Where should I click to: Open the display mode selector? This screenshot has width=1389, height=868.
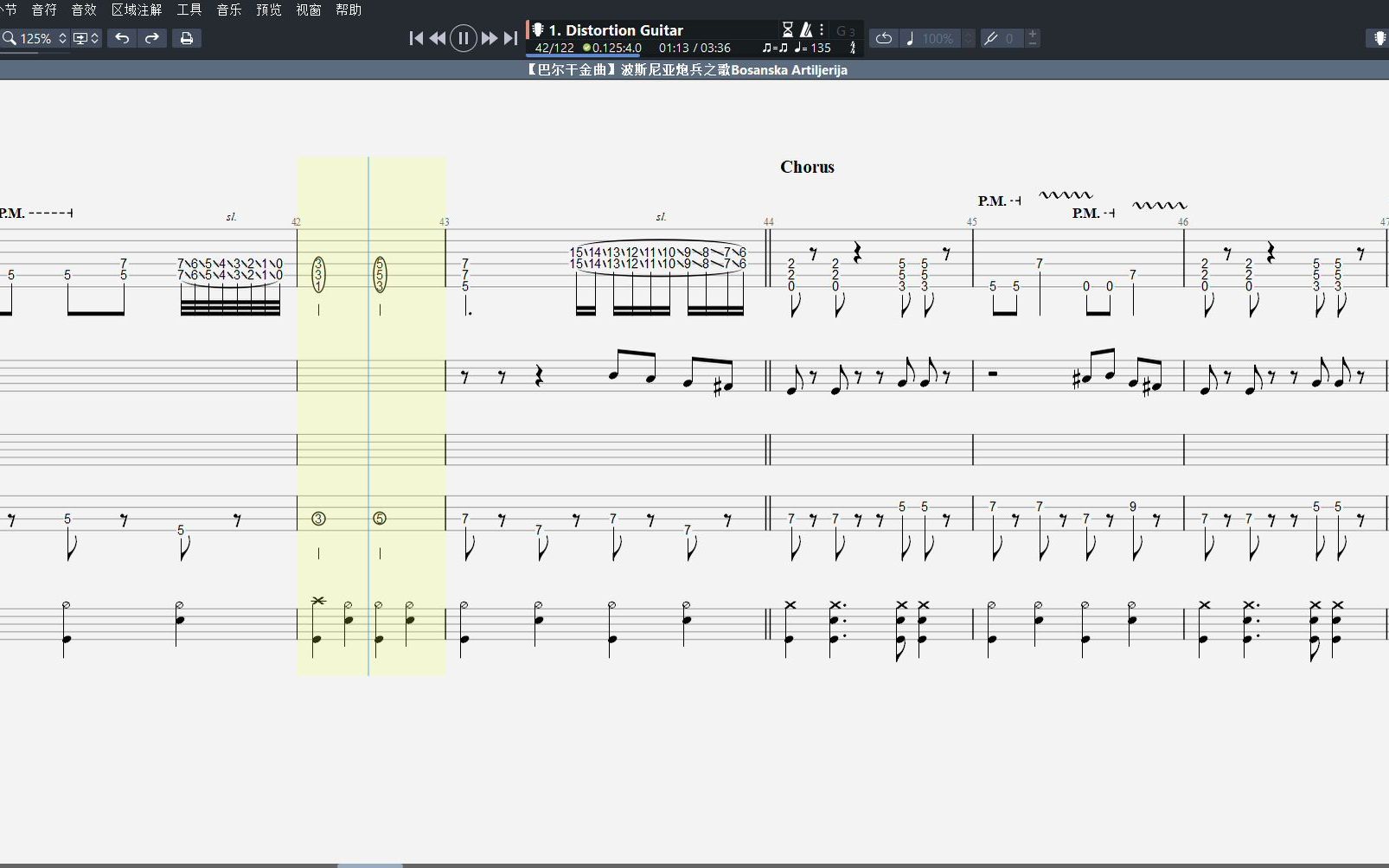(x=86, y=38)
